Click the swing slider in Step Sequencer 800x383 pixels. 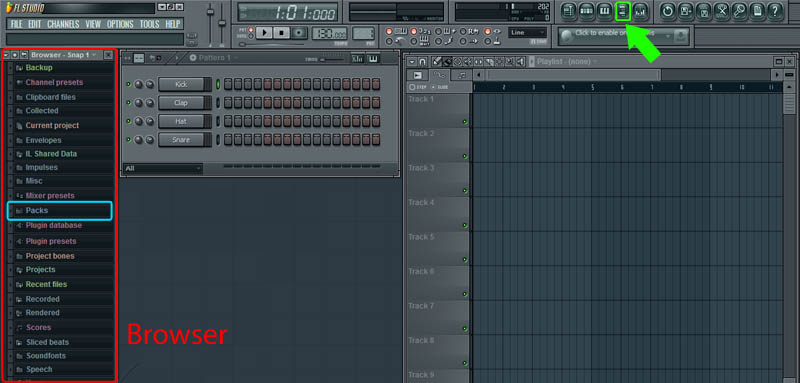pyautogui.click(x=332, y=59)
